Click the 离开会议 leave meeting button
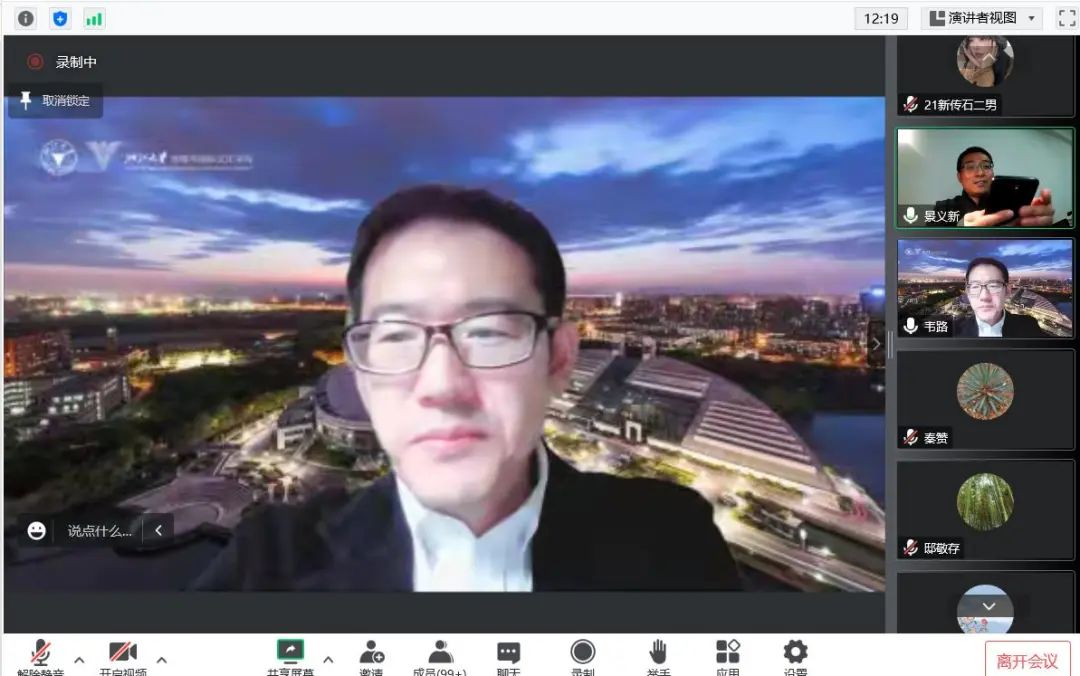 click(x=1027, y=660)
